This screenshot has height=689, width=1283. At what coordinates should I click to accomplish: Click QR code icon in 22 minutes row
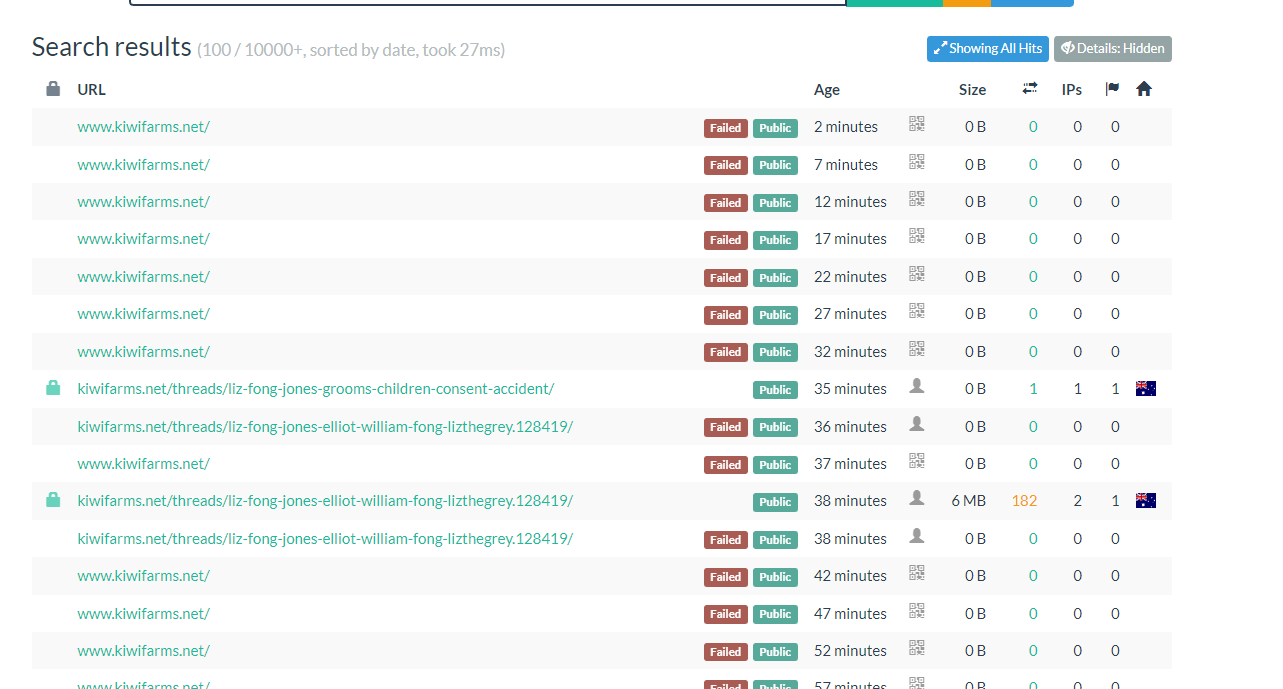[x=916, y=274]
